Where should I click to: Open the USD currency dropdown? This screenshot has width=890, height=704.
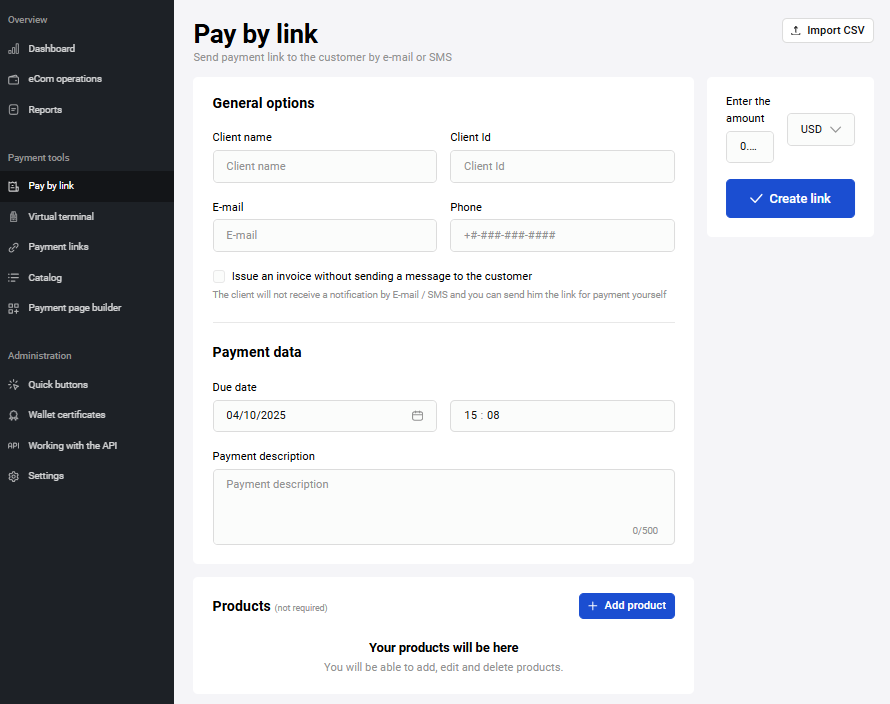click(820, 130)
